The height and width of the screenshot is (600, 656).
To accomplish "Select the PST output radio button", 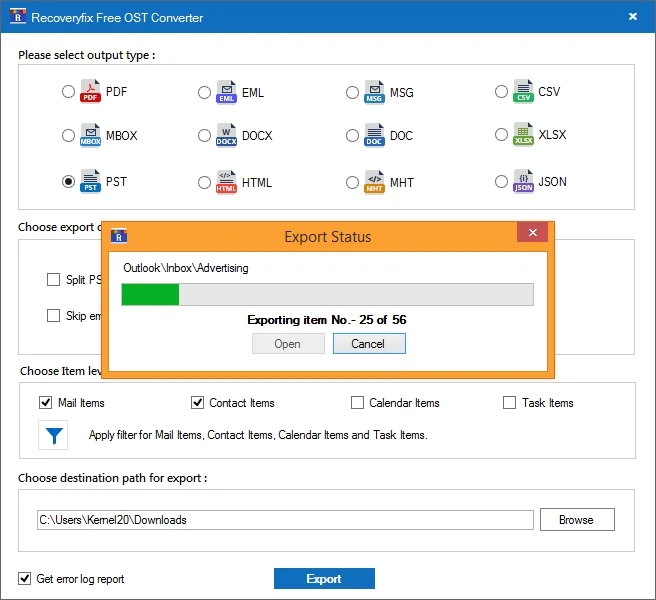I will (x=68, y=181).
